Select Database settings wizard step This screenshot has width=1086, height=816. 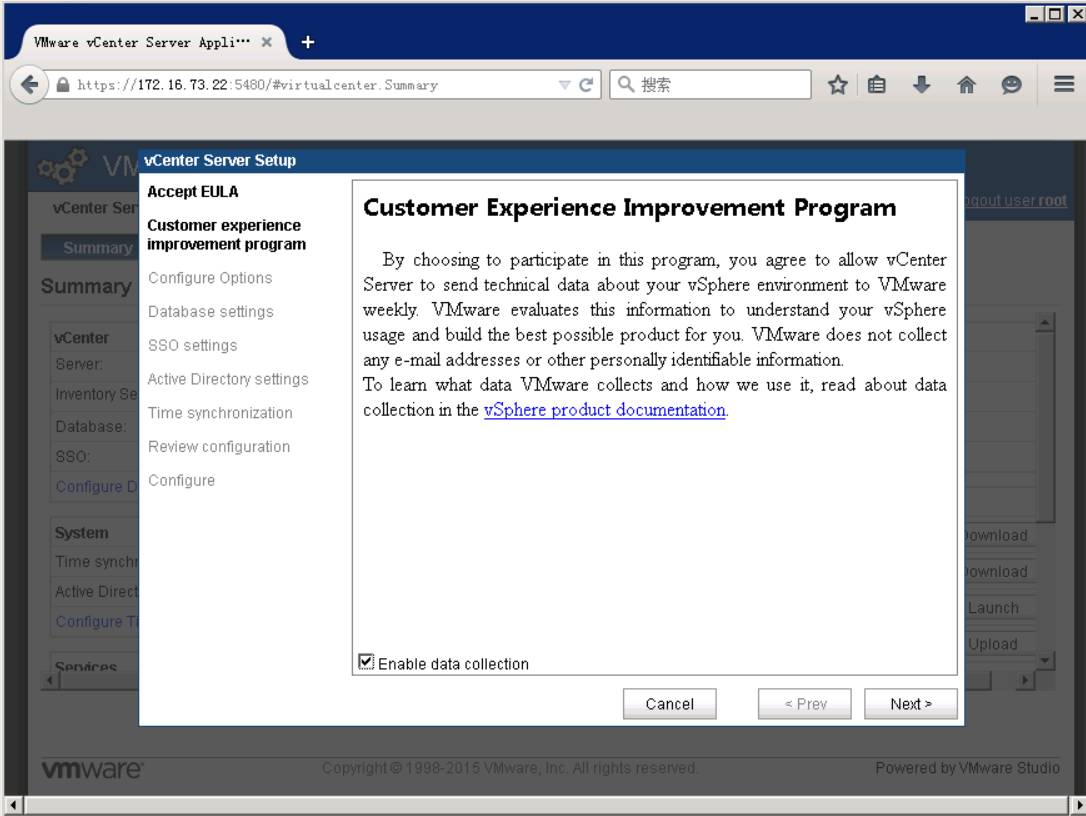click(x=211, y=312)
